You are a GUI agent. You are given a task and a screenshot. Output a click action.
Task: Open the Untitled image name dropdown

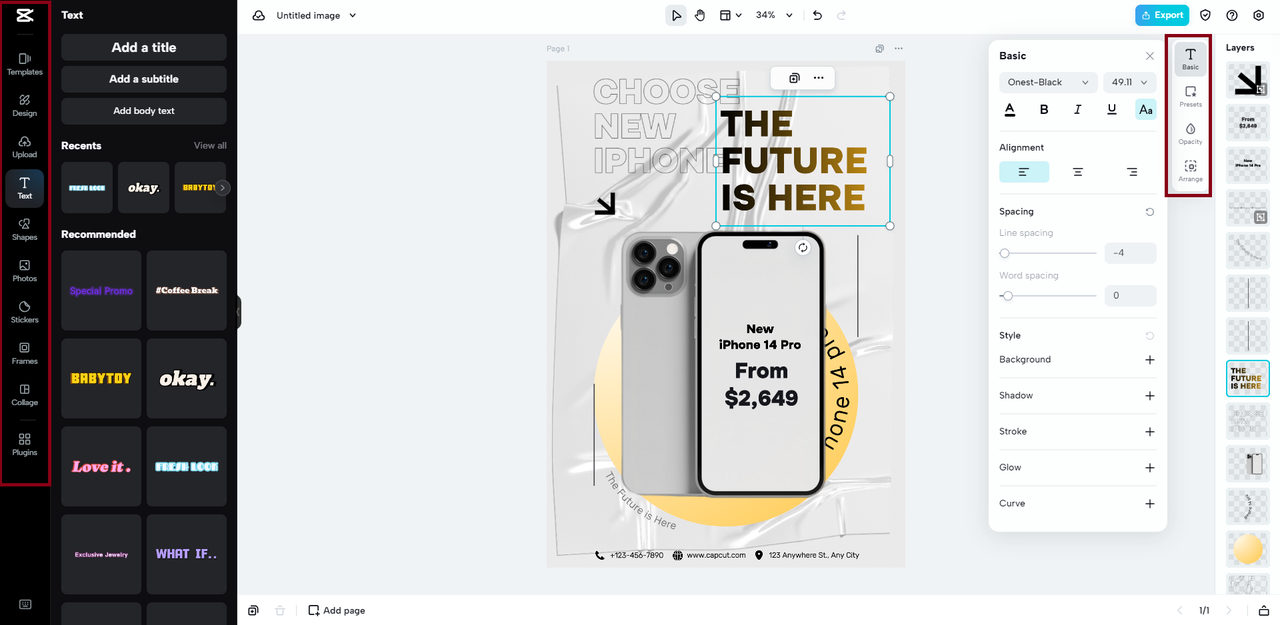316,15
